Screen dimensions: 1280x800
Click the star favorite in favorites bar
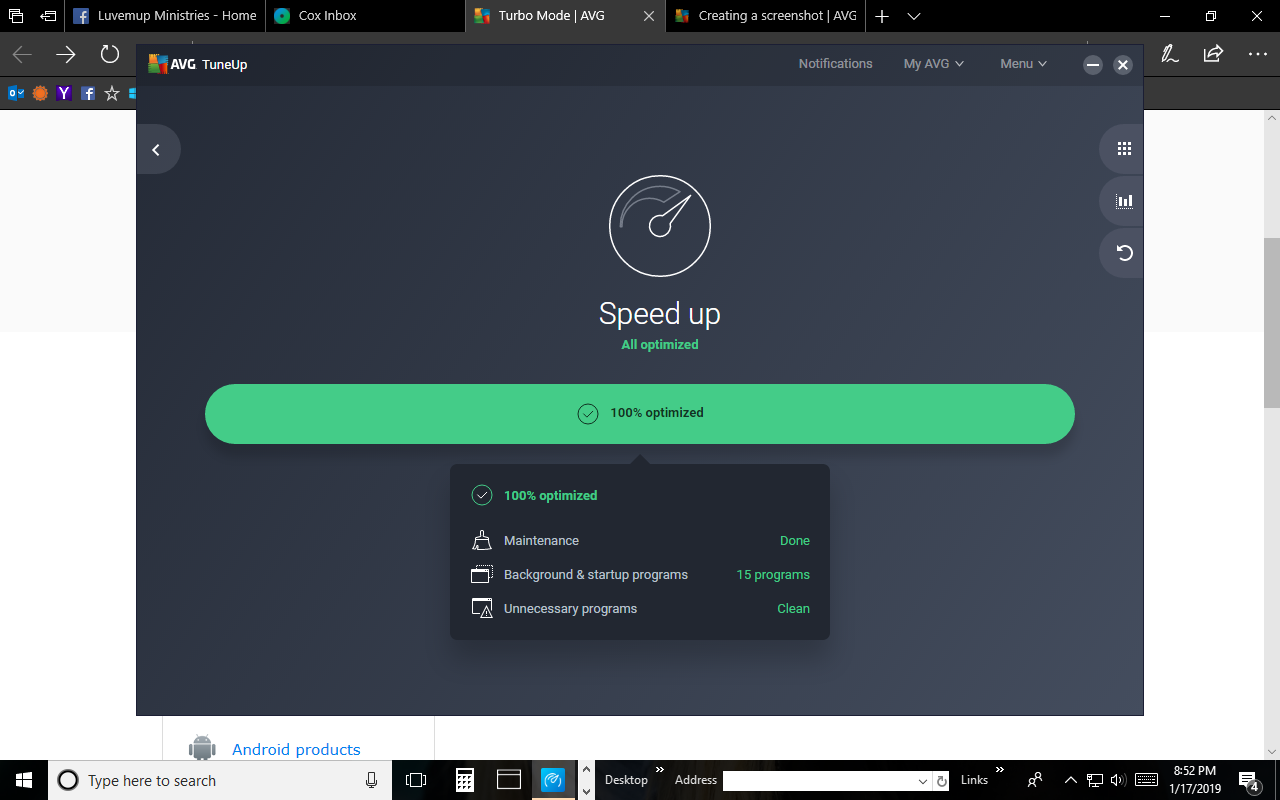(x=112, y=93)
